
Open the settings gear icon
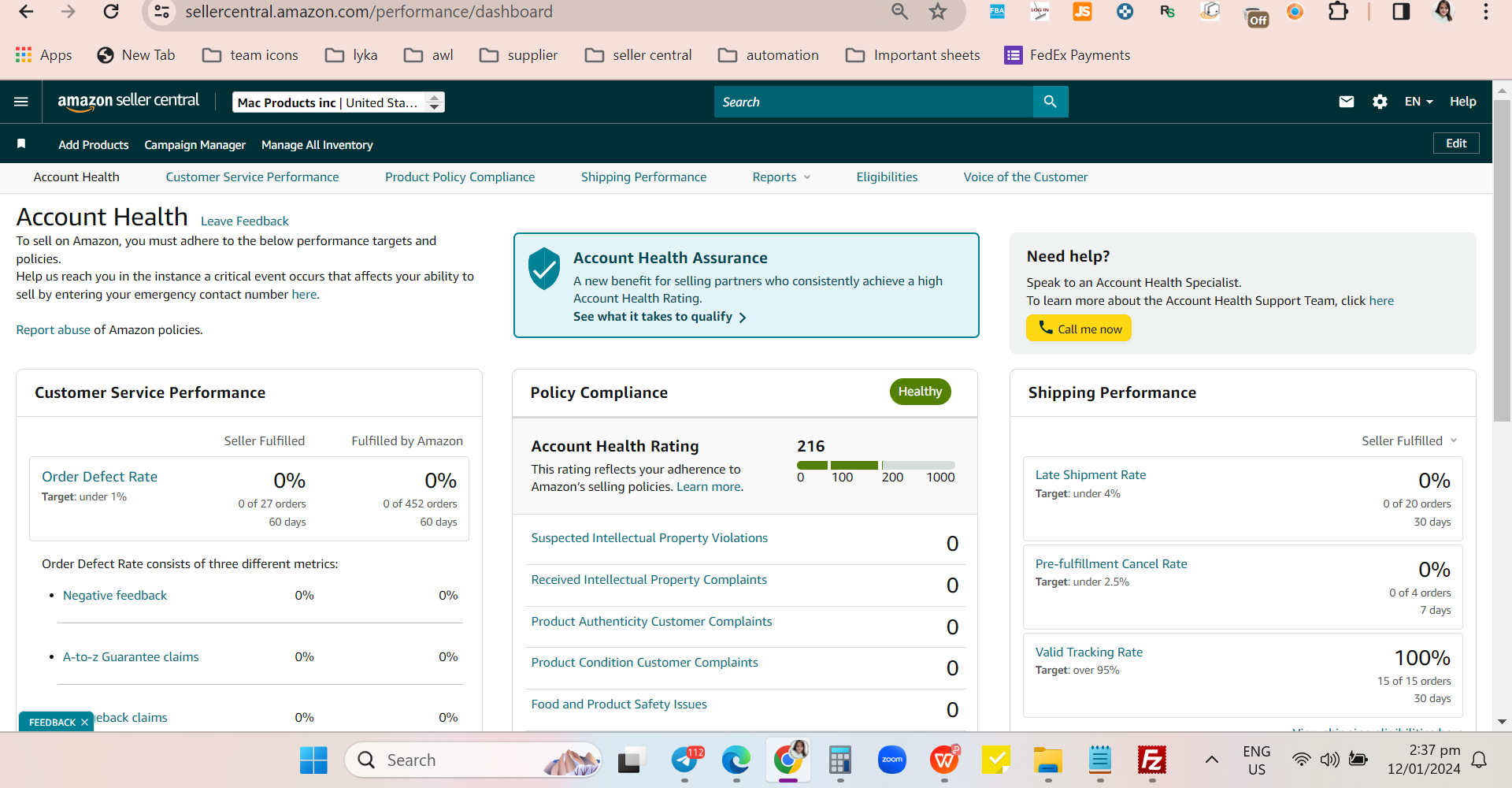pos(1380,102)
